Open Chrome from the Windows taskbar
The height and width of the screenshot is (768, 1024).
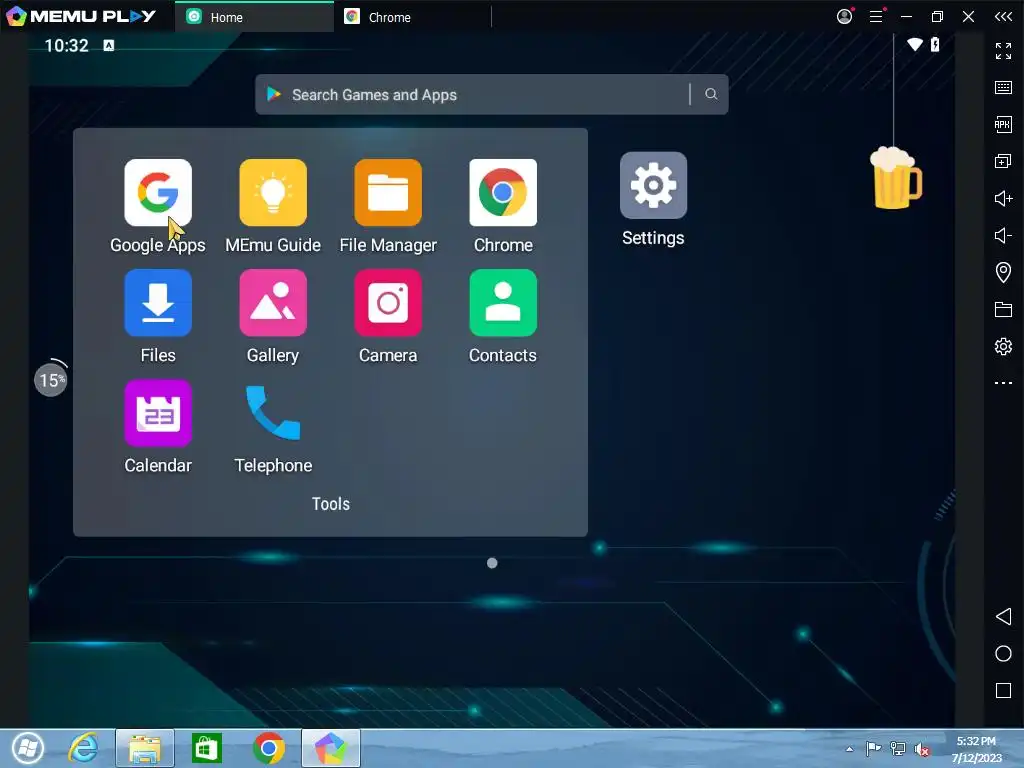coord(268,748)
